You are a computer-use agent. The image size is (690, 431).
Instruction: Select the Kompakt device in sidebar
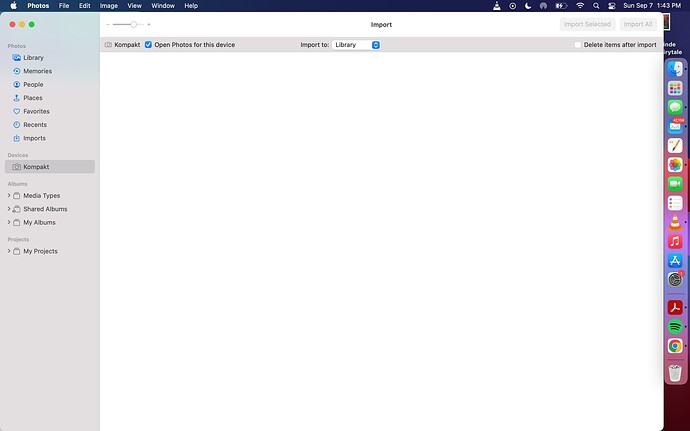point(50,167)
